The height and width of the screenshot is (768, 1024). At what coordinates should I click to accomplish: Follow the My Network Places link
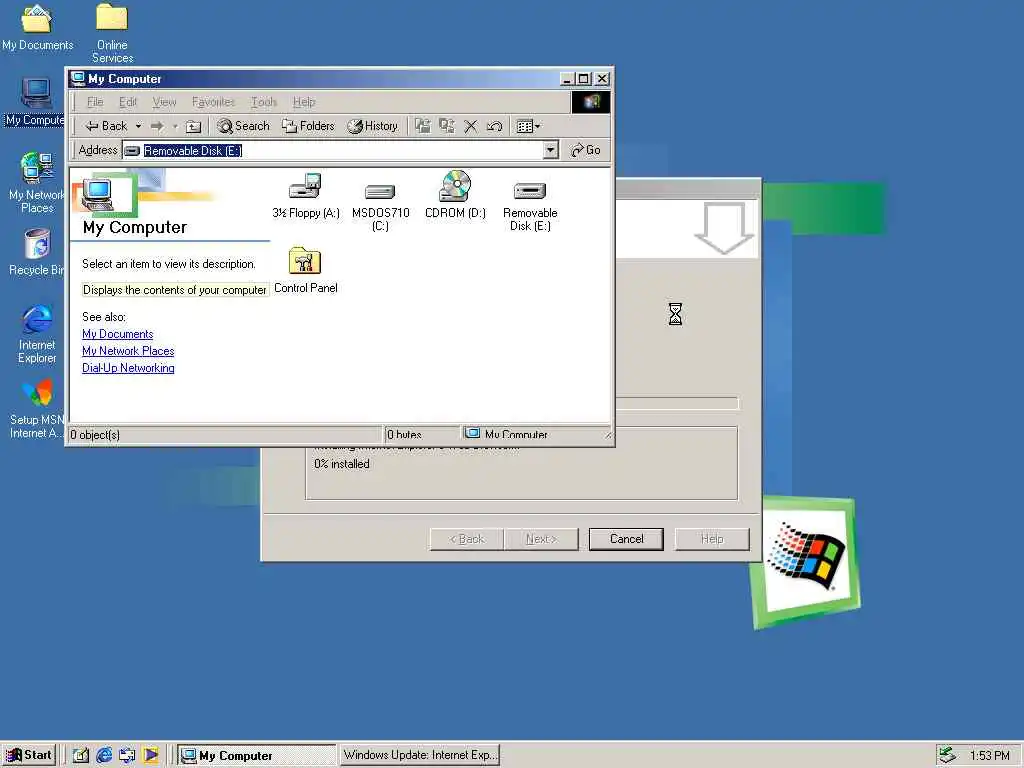(x=128, y=351)
